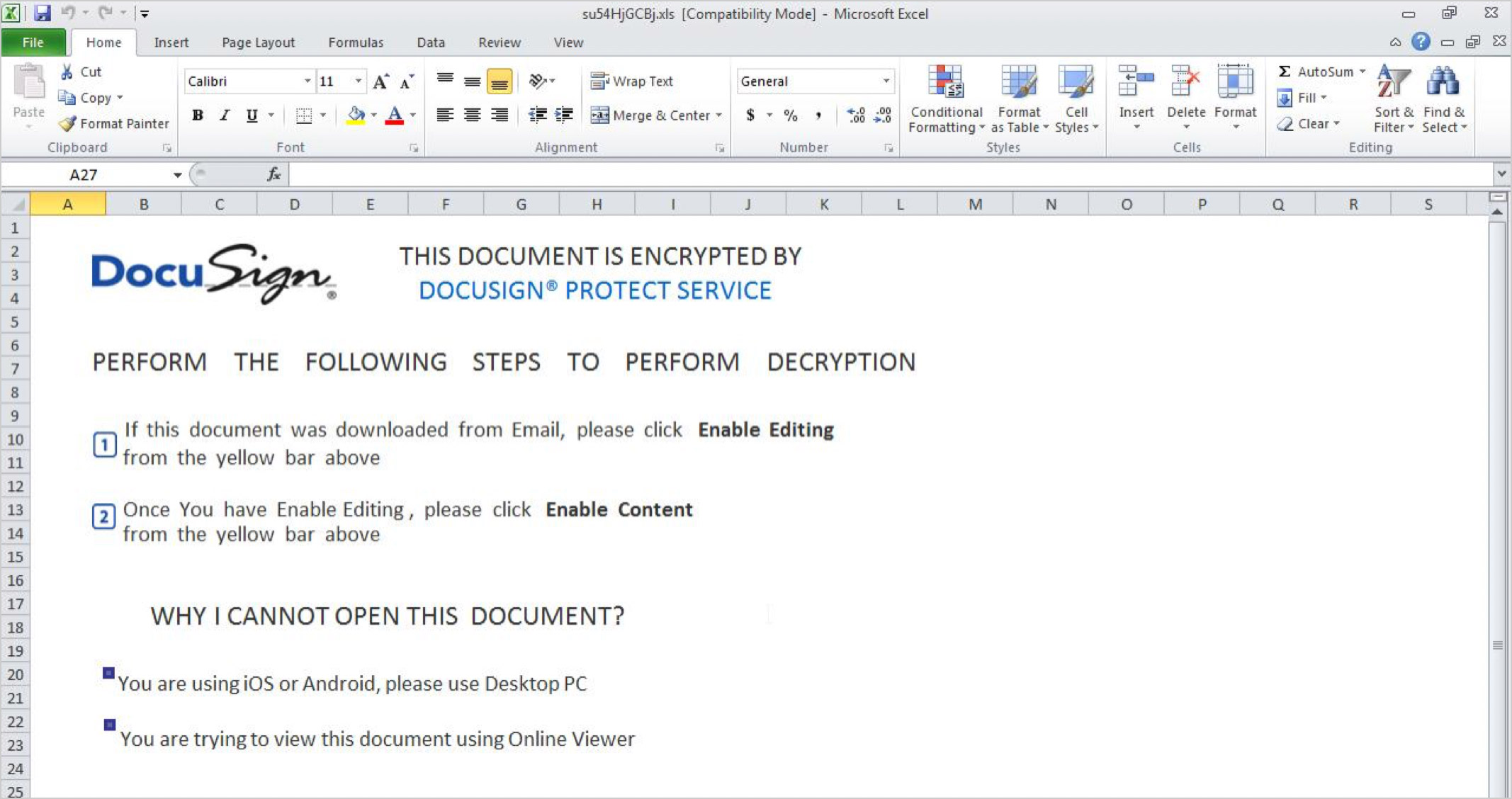
Task: Switch to the Formulas tab
Action: coord(356,42)
